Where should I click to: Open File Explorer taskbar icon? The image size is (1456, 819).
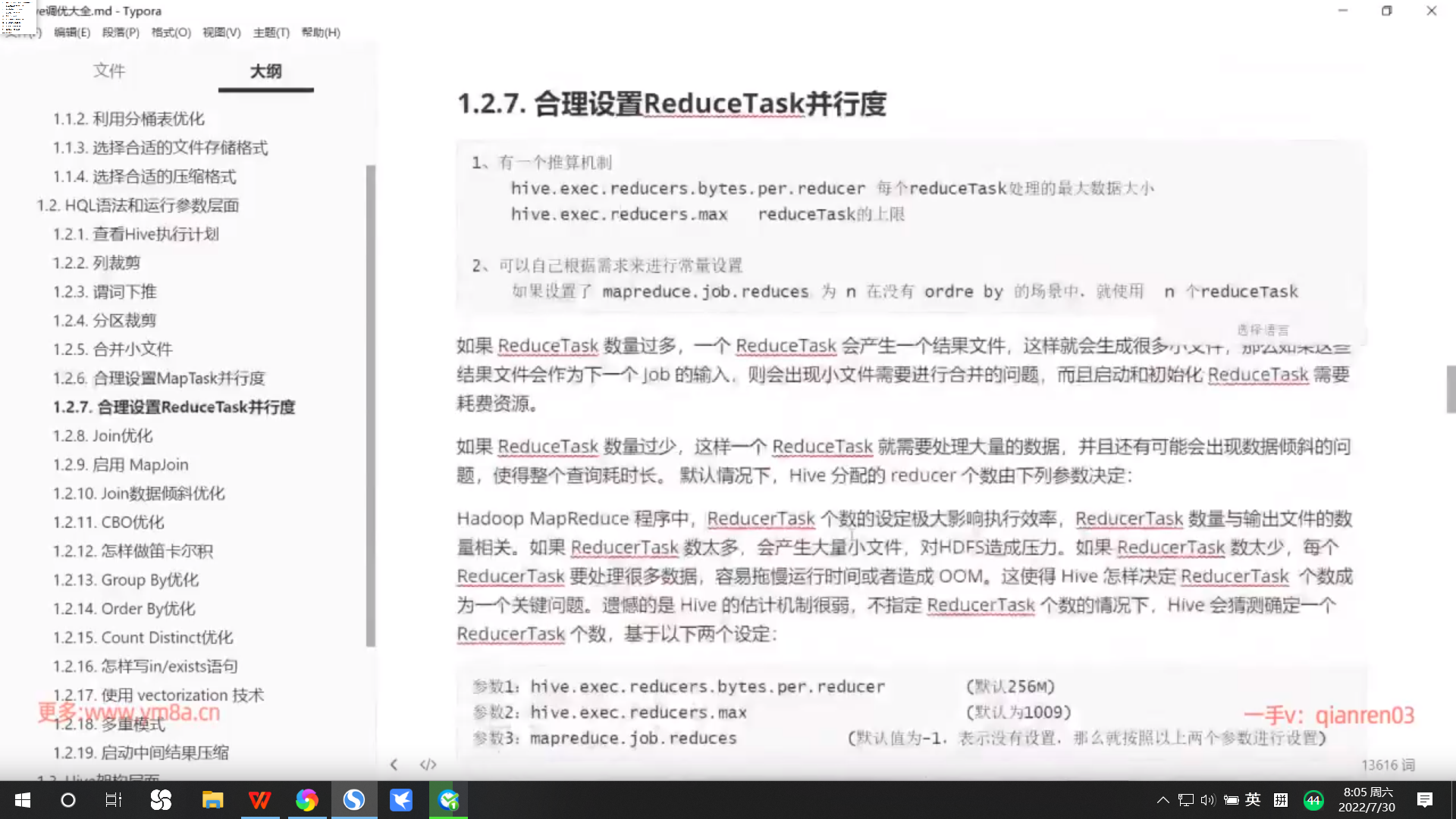[212, 800]
